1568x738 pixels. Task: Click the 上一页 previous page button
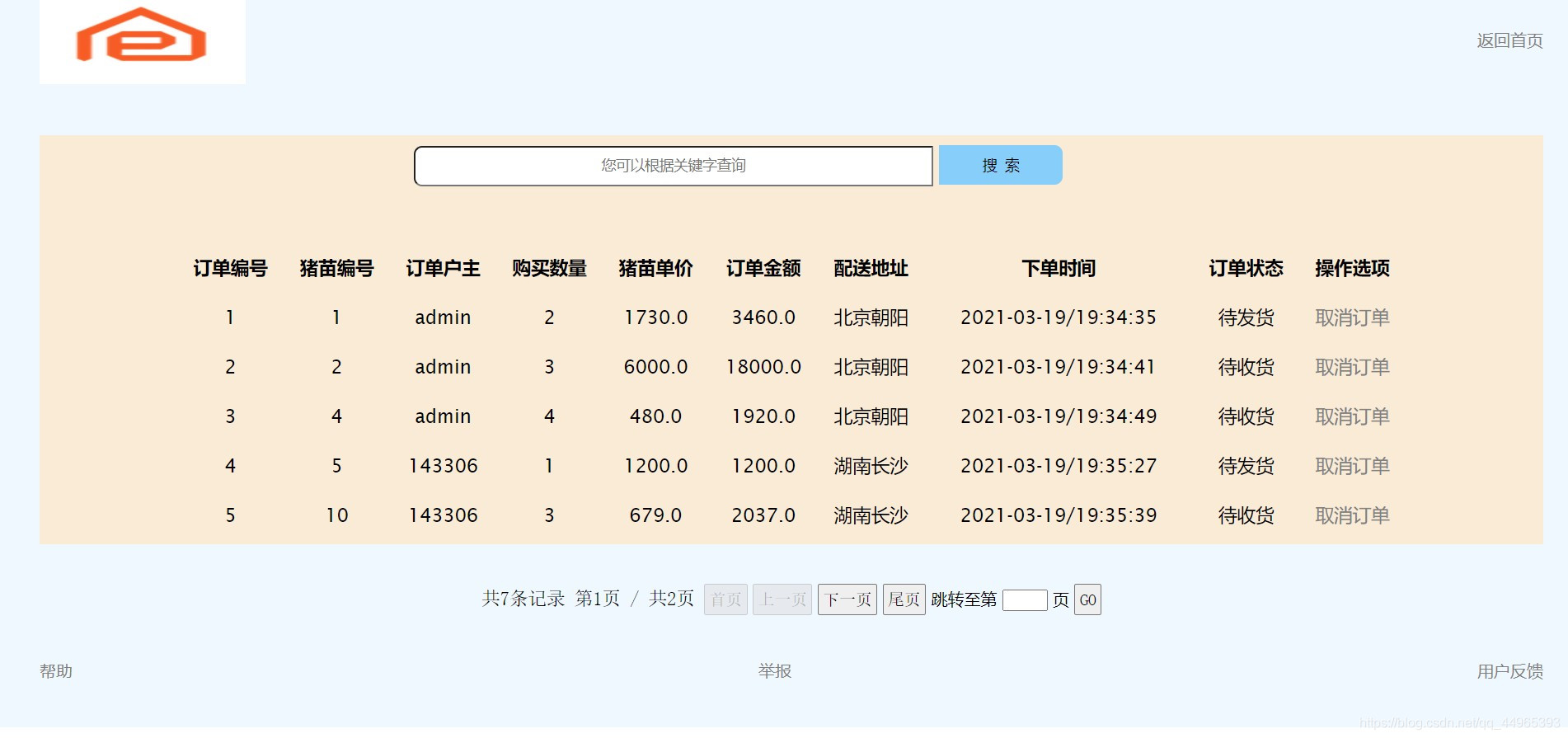[x=782, y=599]
